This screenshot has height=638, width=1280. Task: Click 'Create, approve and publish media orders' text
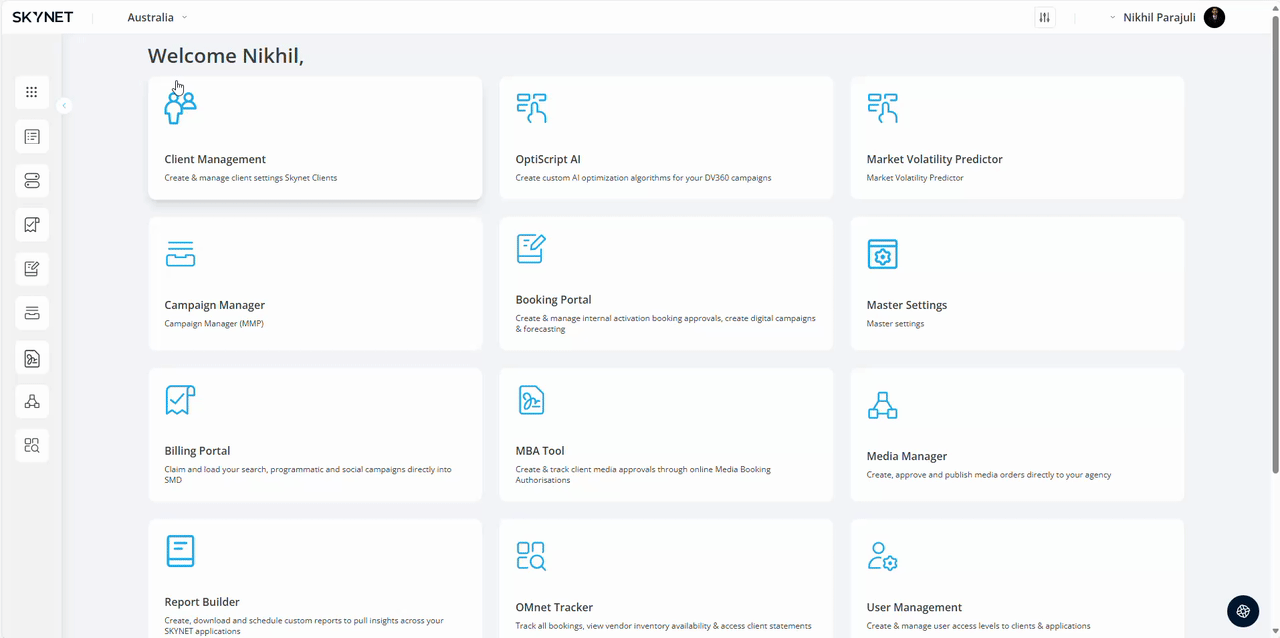(x=989, y=475)
